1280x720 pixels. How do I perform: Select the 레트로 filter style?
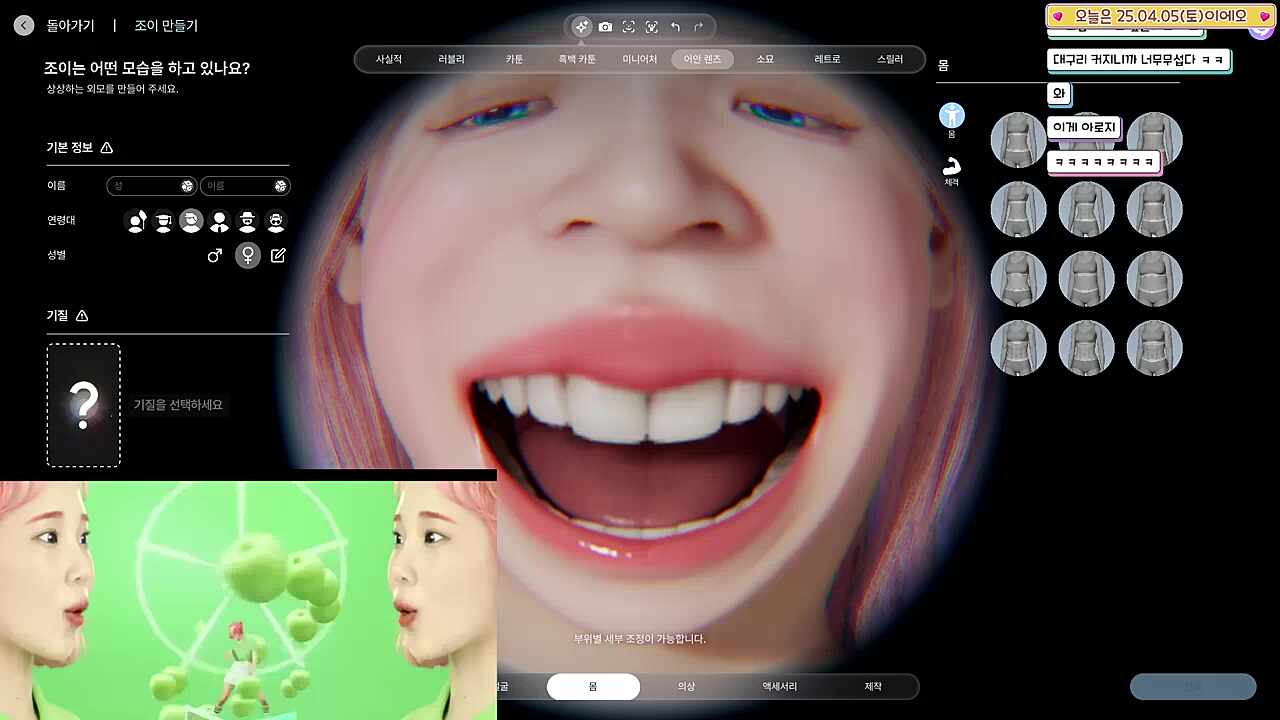[x=827, y=59]
